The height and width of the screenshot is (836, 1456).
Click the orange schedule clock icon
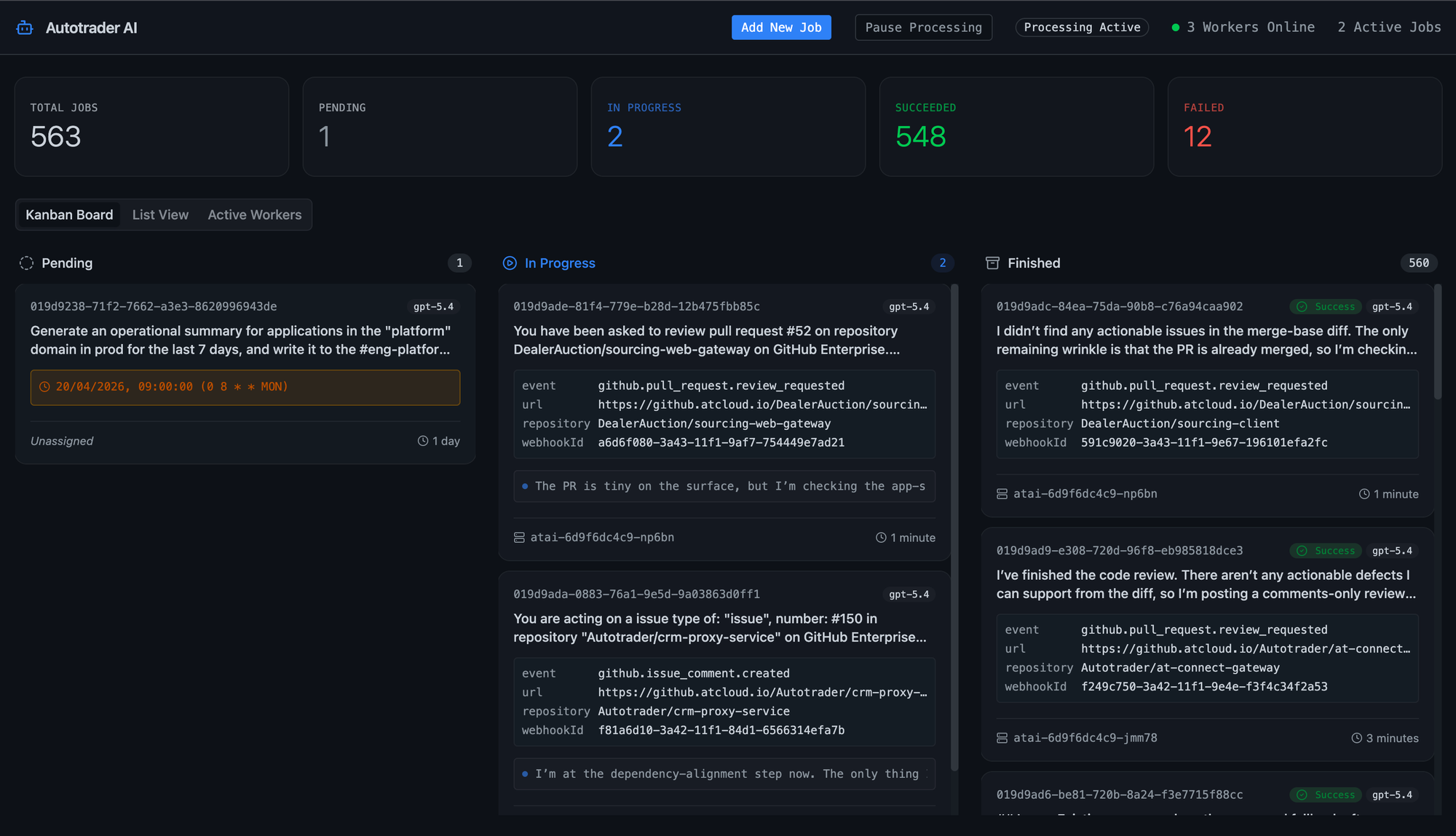coord(44,387)
